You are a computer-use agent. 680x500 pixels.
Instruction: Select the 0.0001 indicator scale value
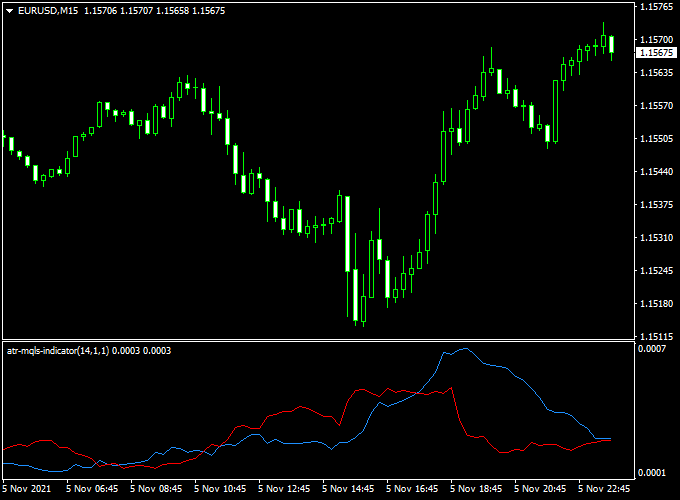click(652, 472)
